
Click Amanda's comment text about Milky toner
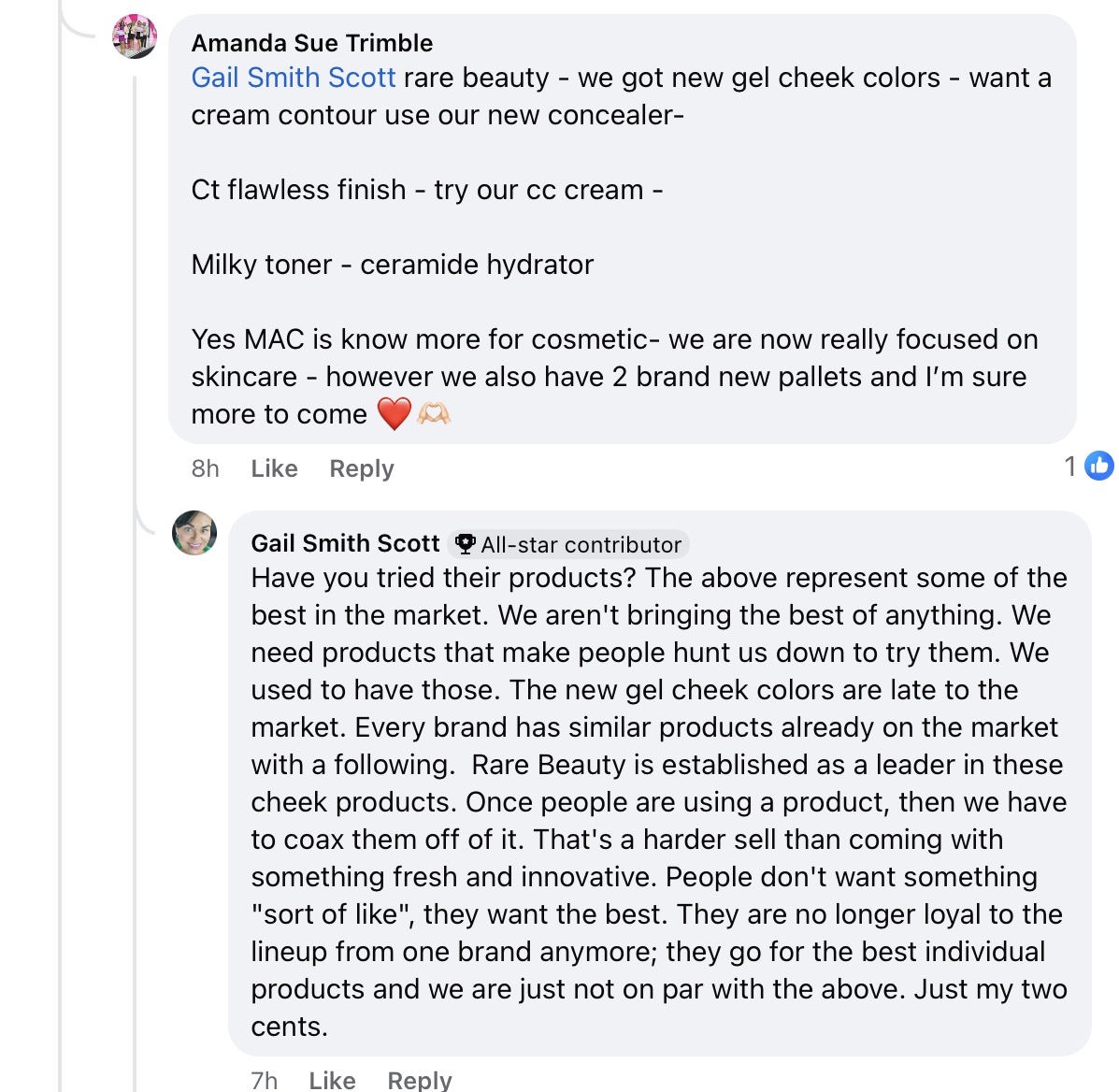392,265
